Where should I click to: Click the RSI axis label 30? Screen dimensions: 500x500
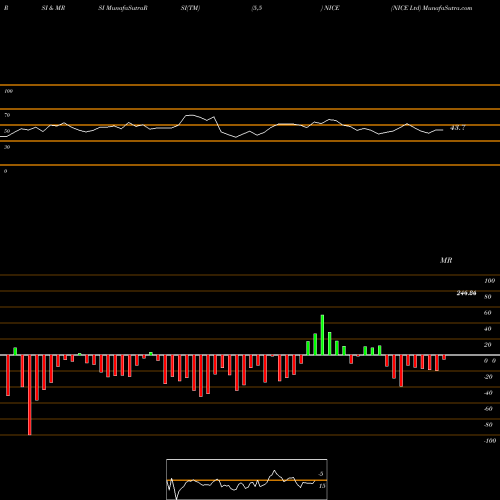[x=7, y=147]
